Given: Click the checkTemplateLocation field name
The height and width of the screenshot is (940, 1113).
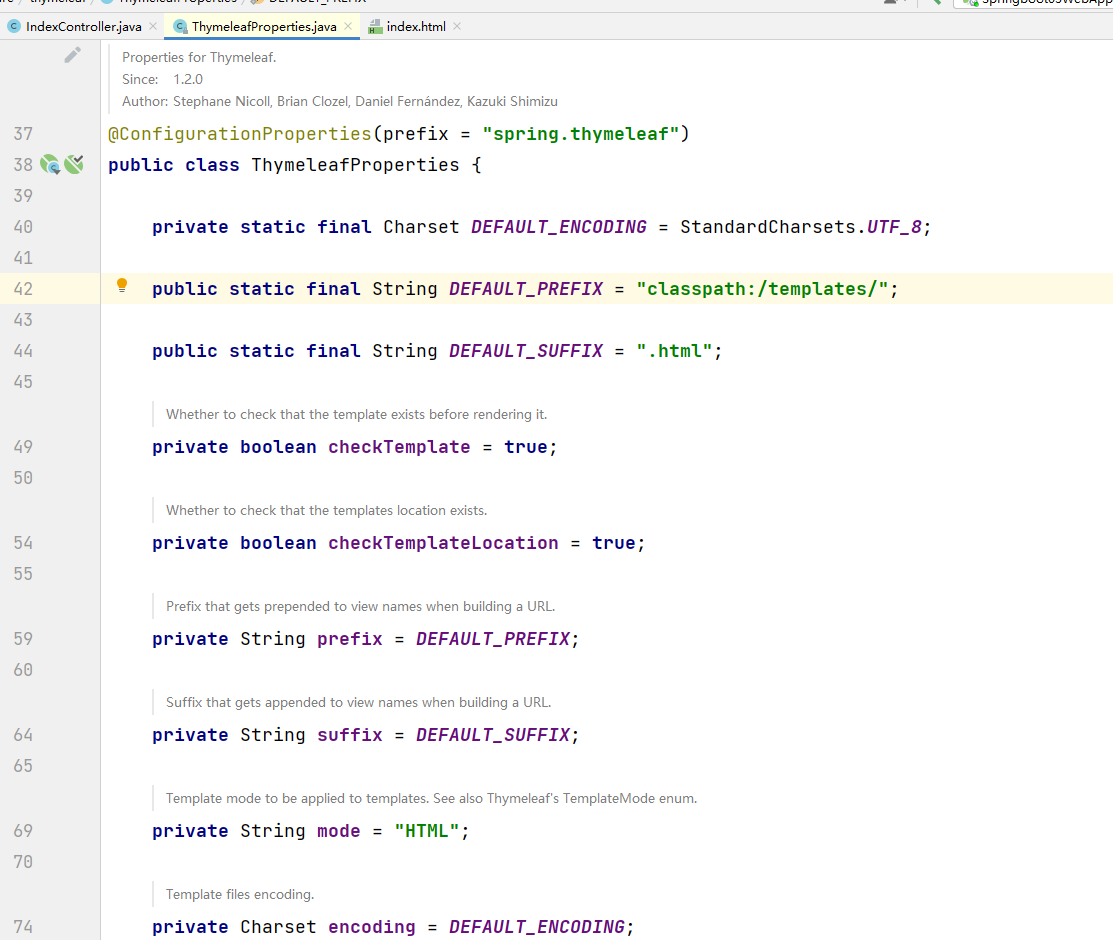Looking at the screenshot, I should (443, 543).
